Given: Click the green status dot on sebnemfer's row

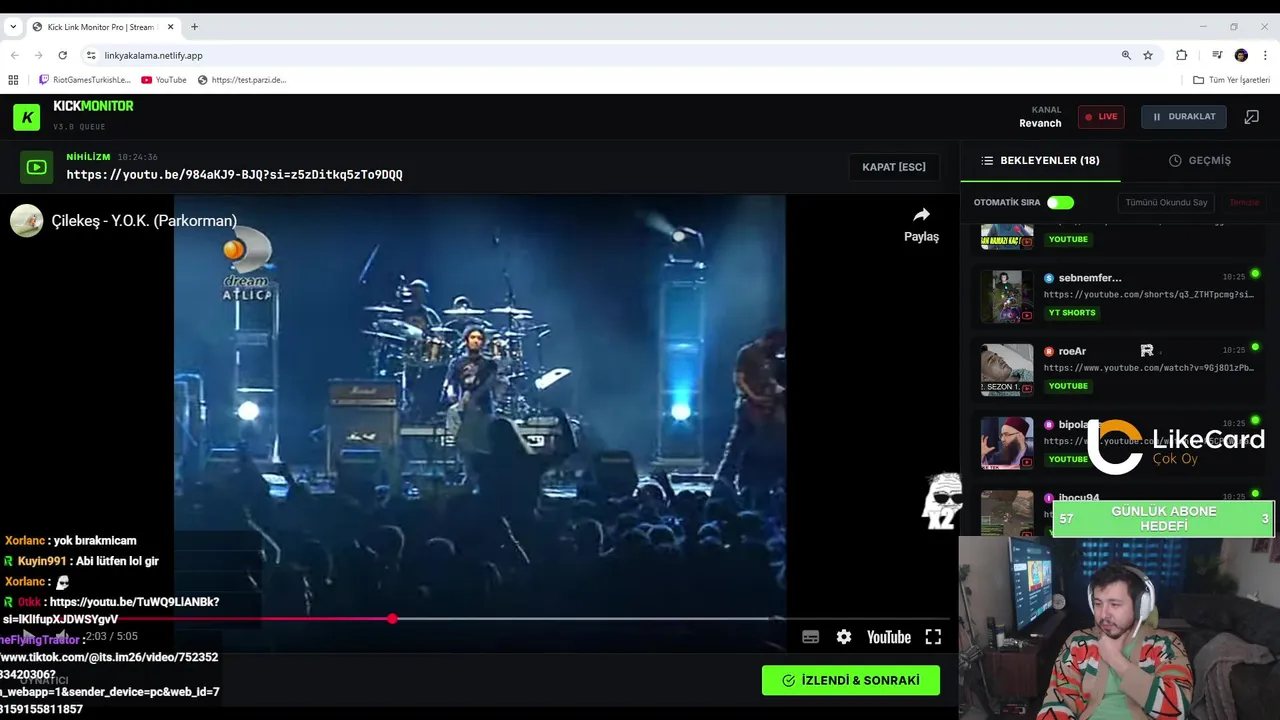Looking at the screenshot, I should [1255, 274].
